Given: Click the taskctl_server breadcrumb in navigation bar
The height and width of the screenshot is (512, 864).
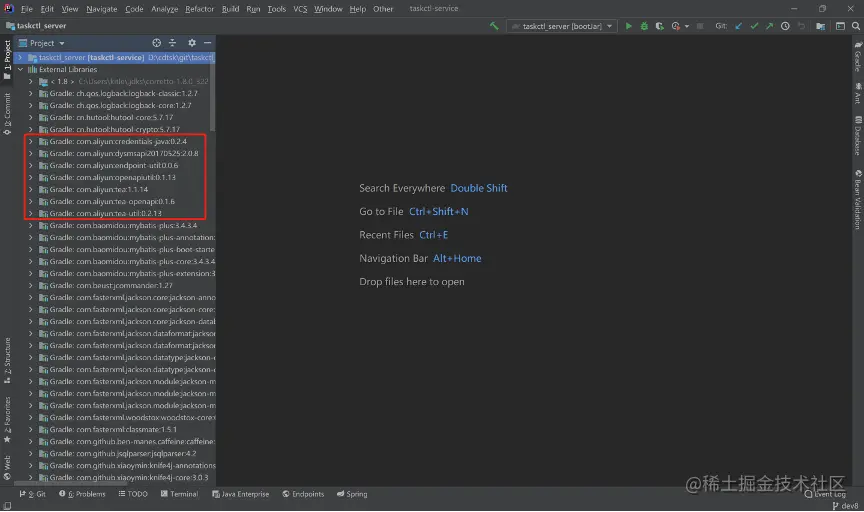Looking at the screenshot, I should [36, 26].
